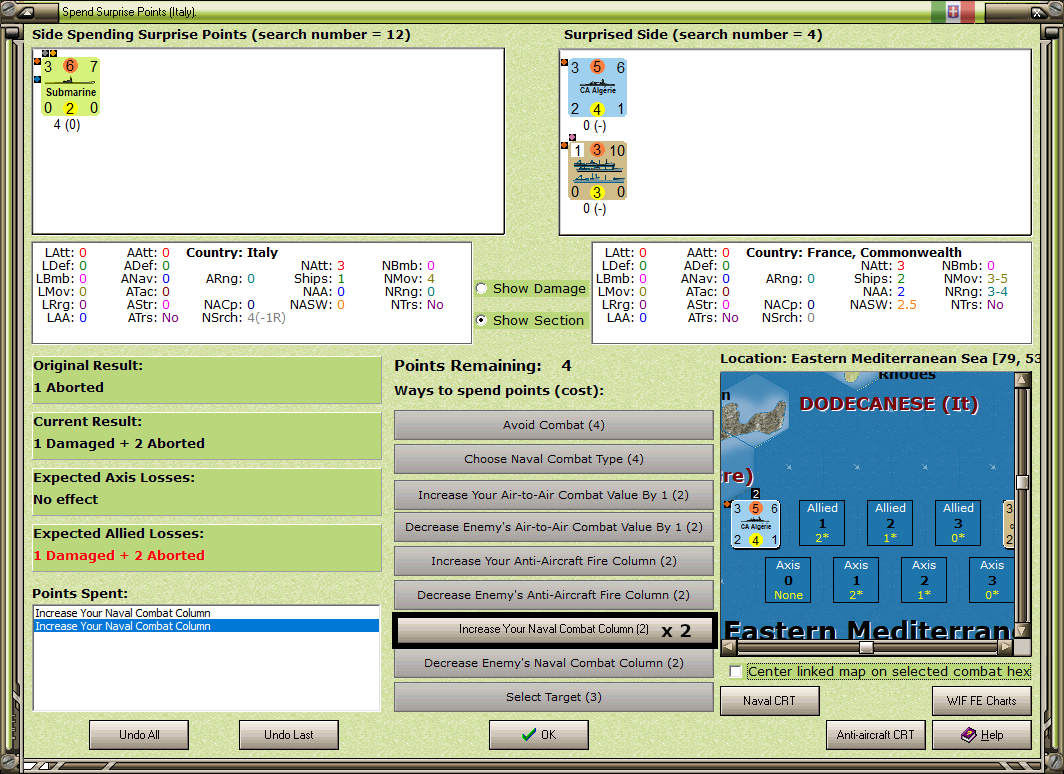Enable center linked map on selected combat hex

(736, 672)
